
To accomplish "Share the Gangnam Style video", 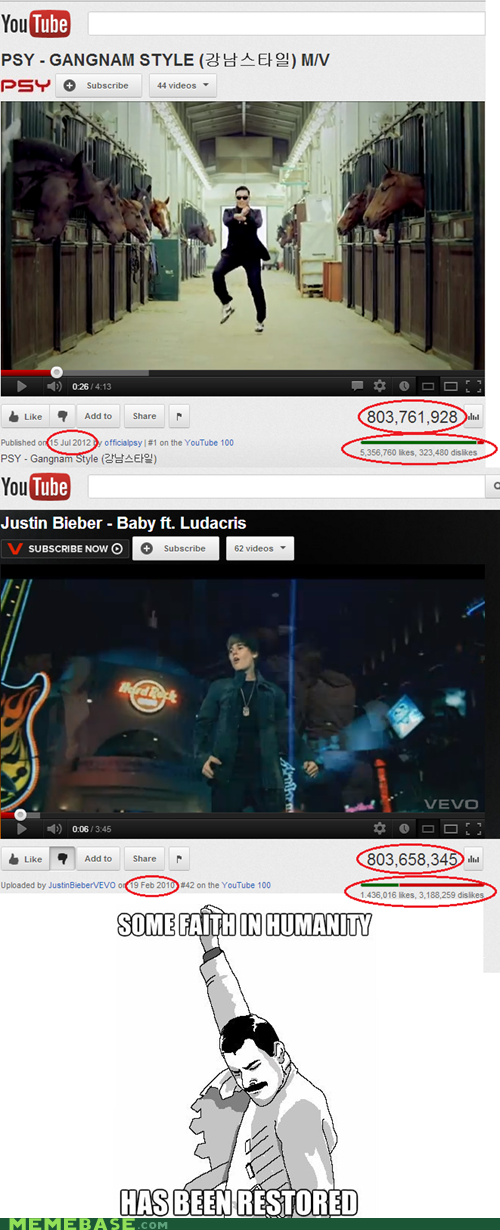I will pyautogui.click(x=144, y=416).
